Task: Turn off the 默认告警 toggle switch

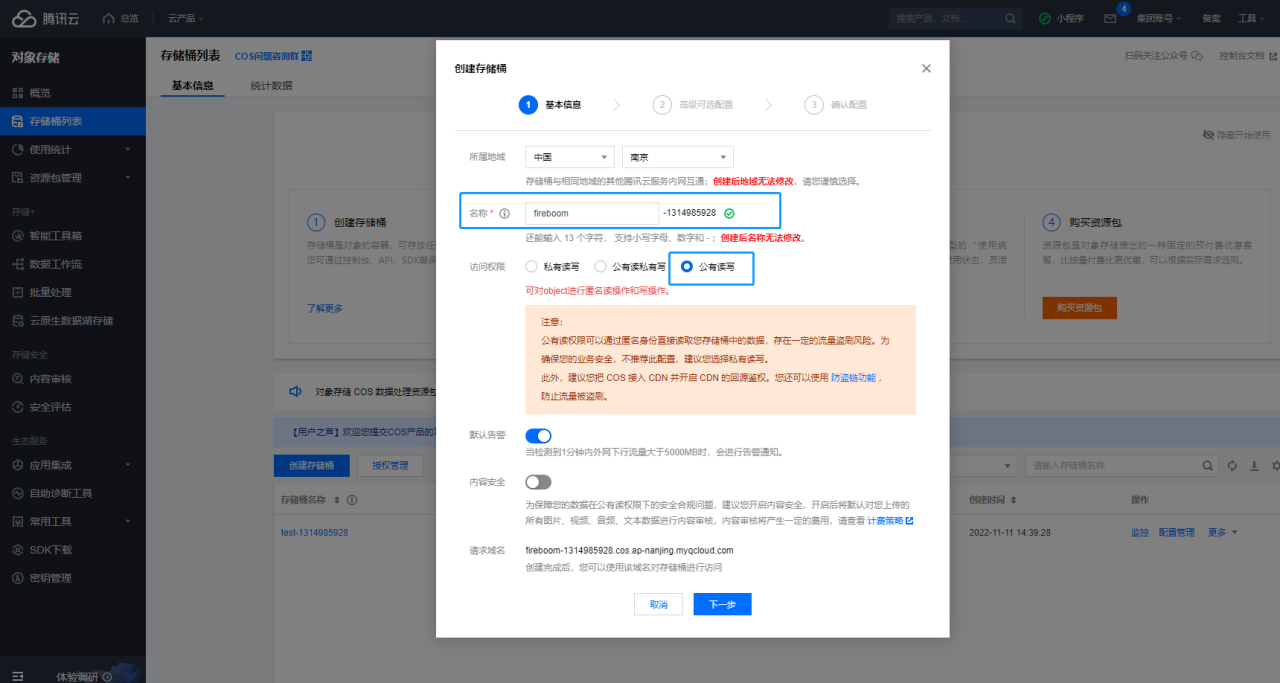Action: click(538, 435)
